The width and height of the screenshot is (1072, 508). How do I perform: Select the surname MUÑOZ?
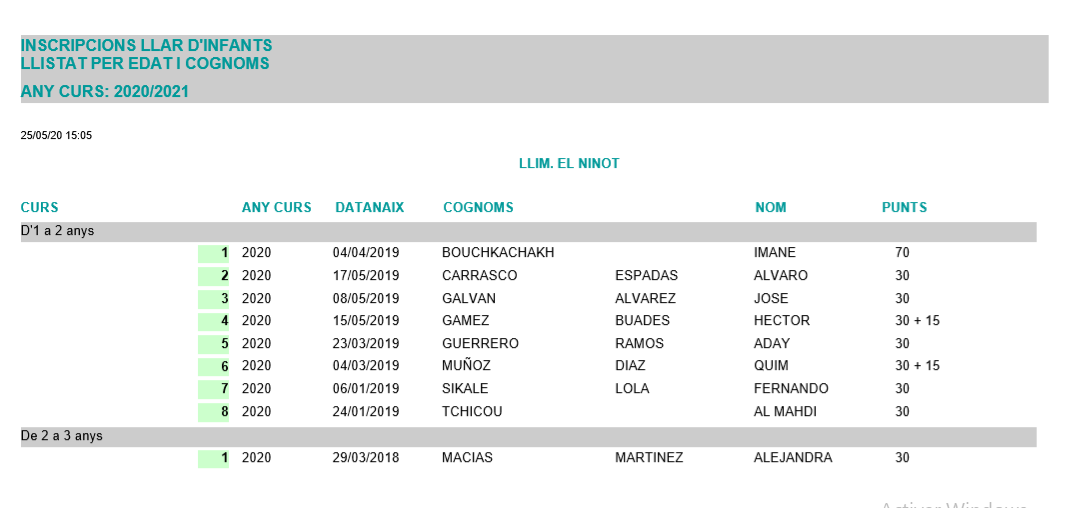[466, 366]
